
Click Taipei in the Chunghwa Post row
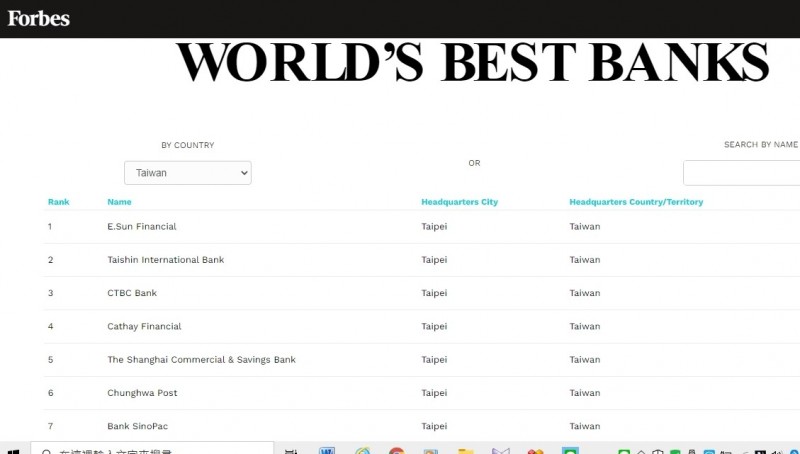pyautogui.click(x=434, y=393)
